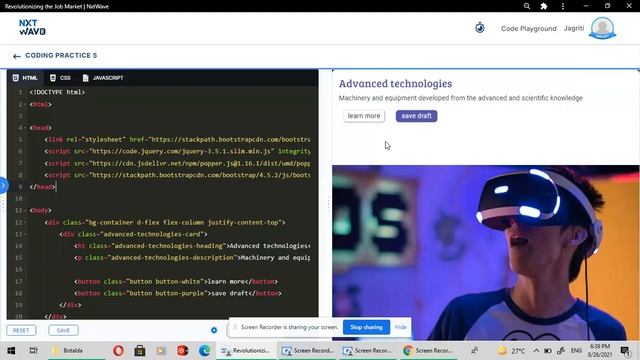The width and height of the screenshot is (640, 360).
Task: Click the search magnifier icon in title bar
Action: [527, 6]
